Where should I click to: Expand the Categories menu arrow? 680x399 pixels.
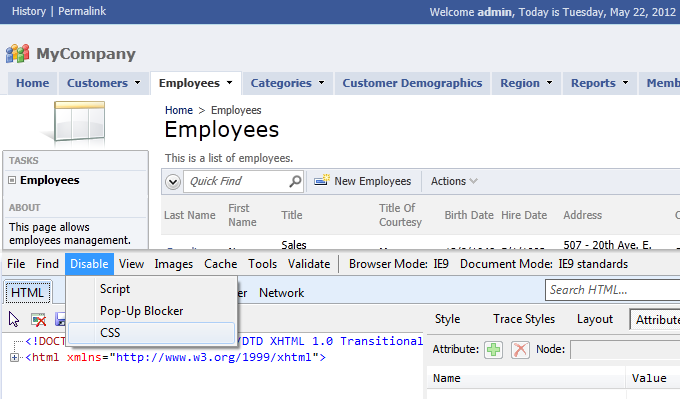point(321,82)
